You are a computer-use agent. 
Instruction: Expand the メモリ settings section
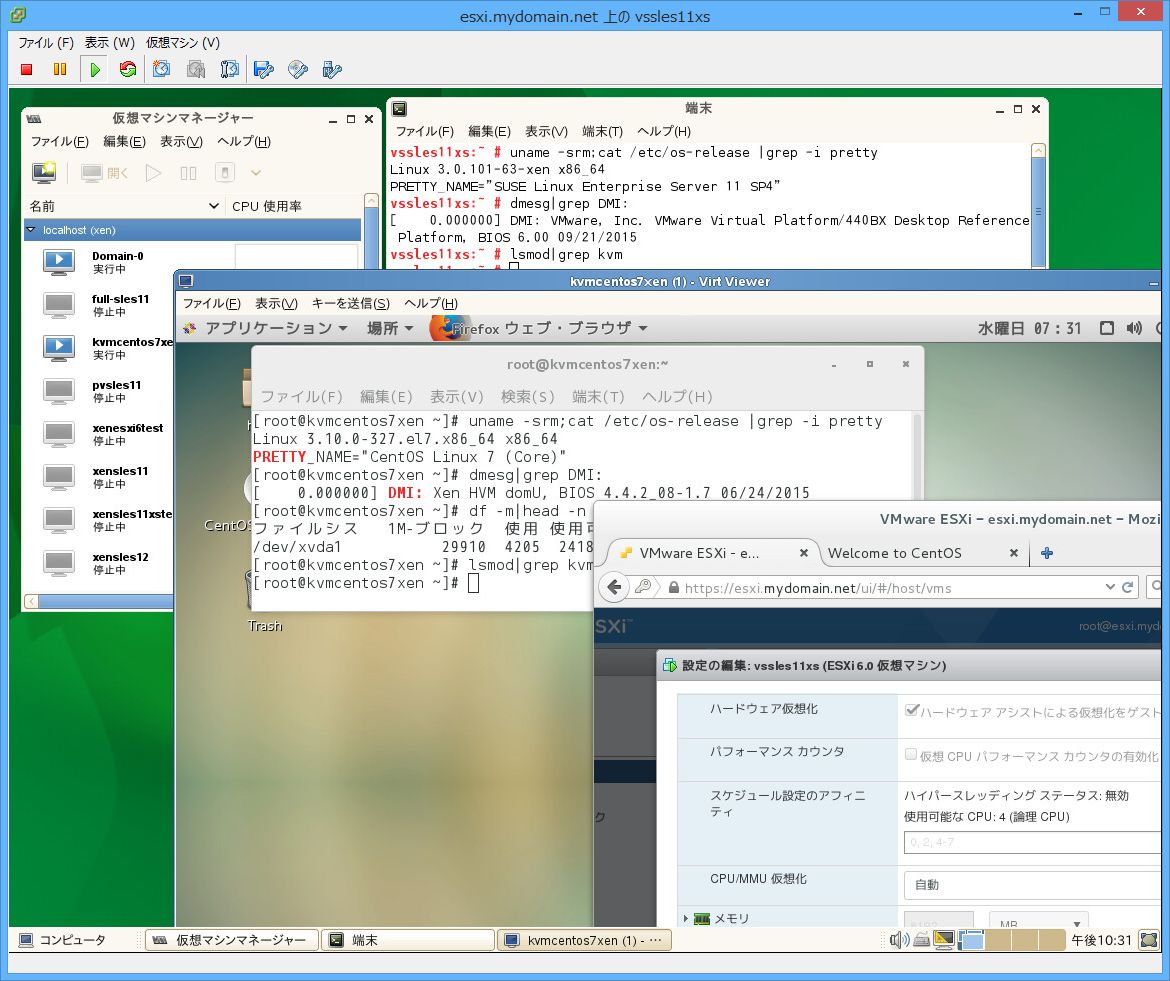point(686,918)
